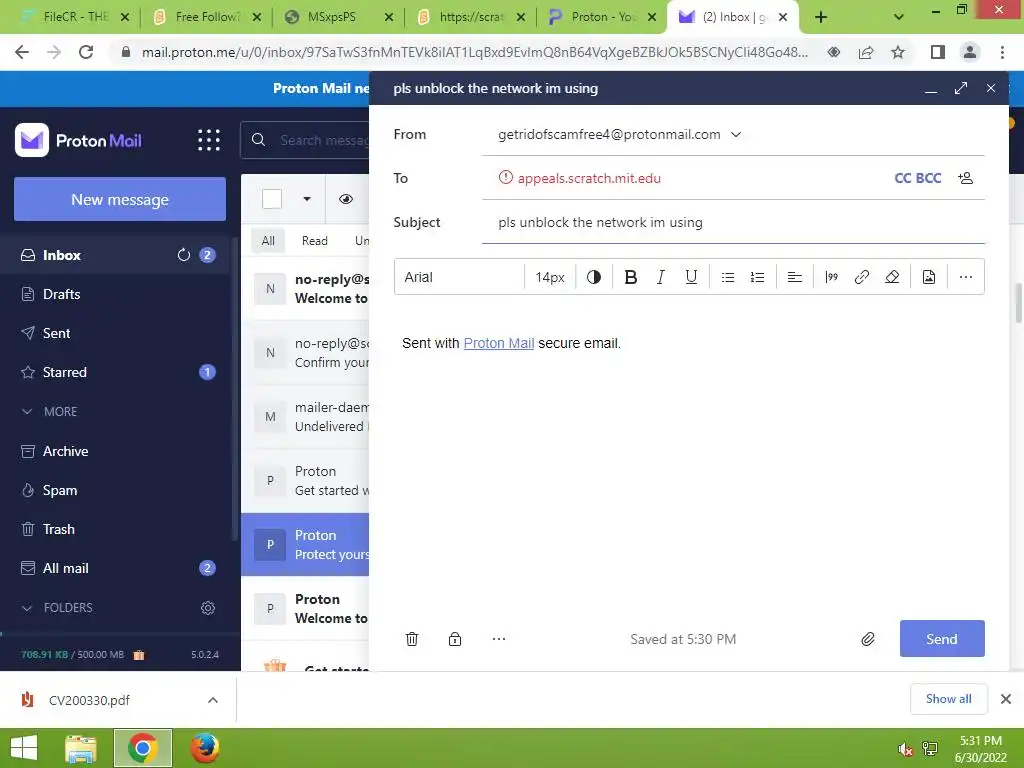The image size is (1024, 768).
Task: Open options for the CV200330.pdf download
Action: [x=213, y=700]
